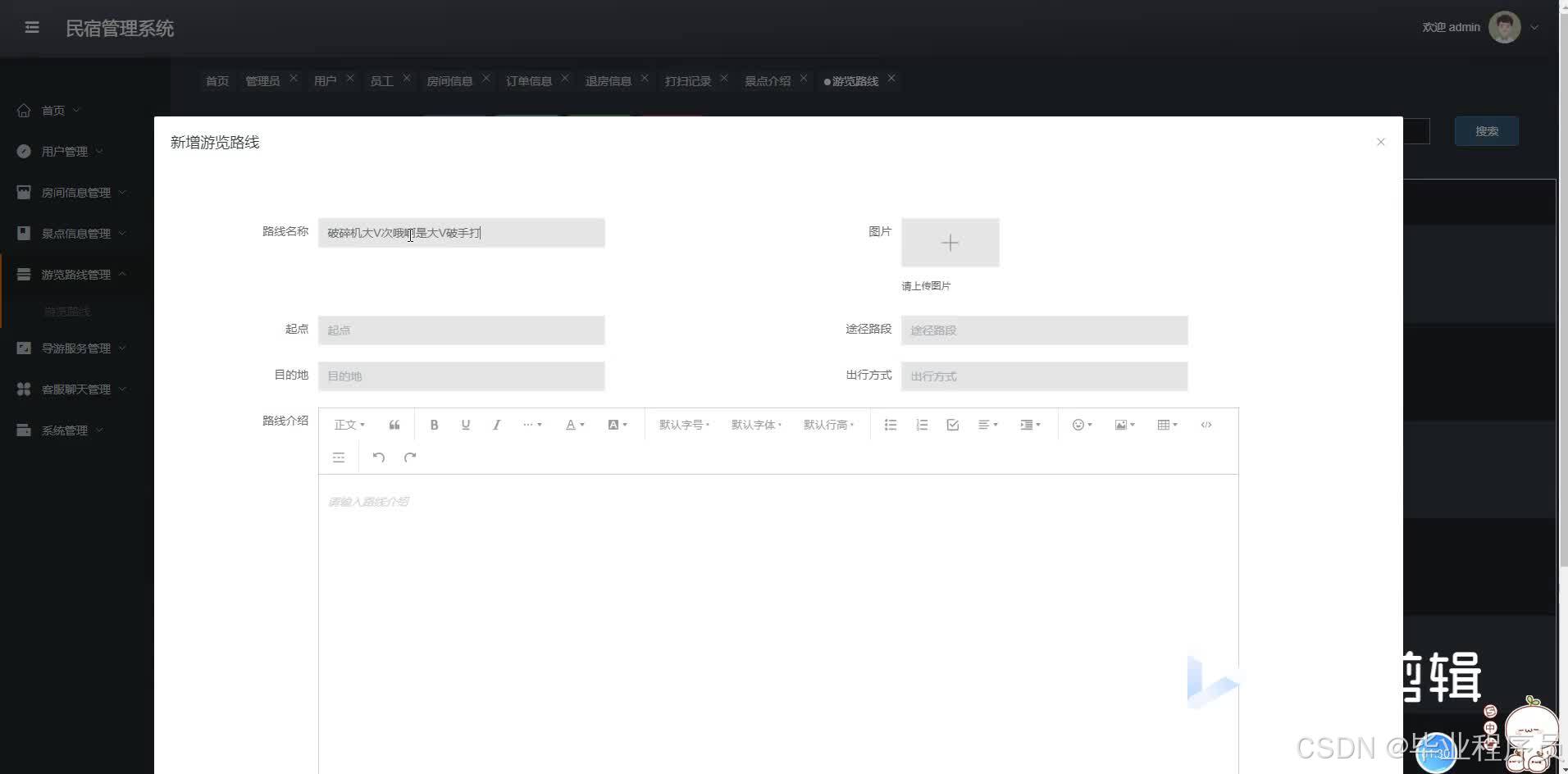Insert a code block
This screenshot has height=774, width=1568.
click(x=1206, y=425)
